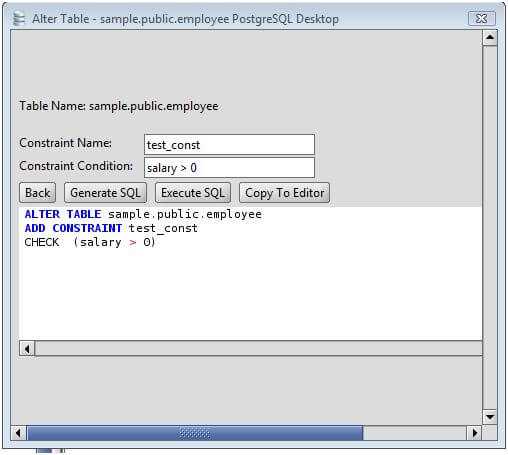Click the ALTER TABLE line in SQL preview
Image resolution: width=508 pixels, height=455 pixels.
tap(143, 214)
